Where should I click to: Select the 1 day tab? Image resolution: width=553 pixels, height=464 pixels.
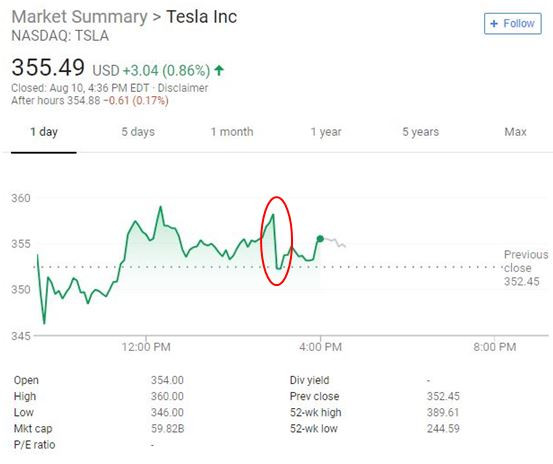(x=44, y=132)
